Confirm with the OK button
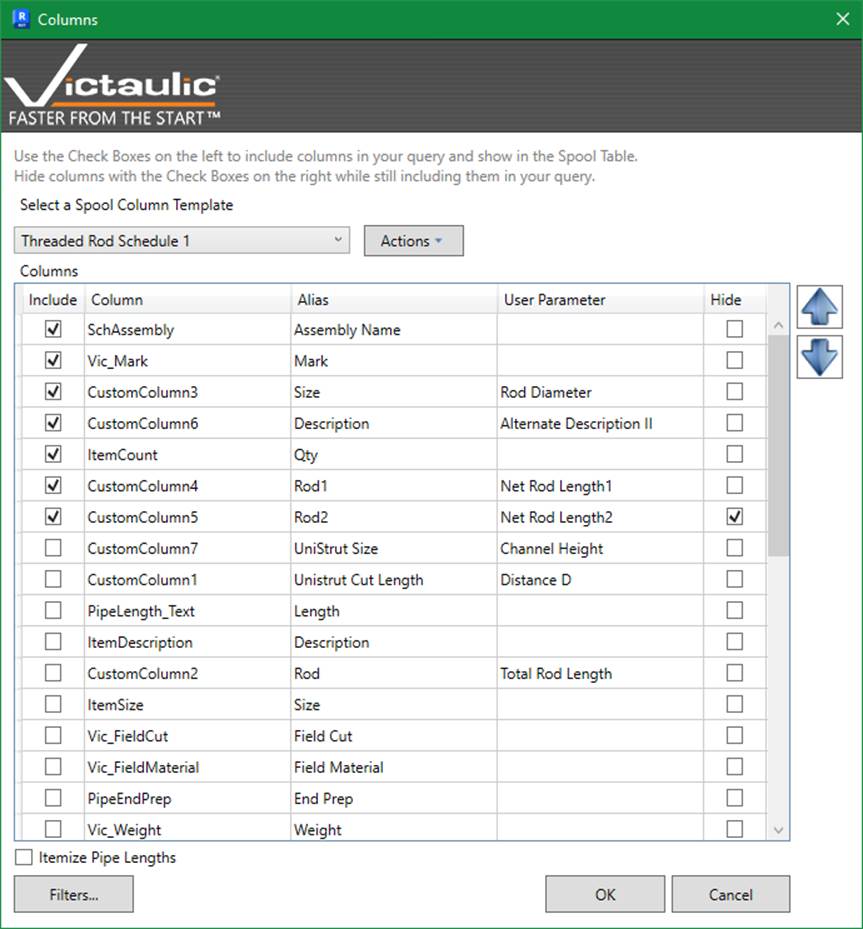The width and height of the screenshot is (863, 929). pyautogui.click(x=604, y=894)
